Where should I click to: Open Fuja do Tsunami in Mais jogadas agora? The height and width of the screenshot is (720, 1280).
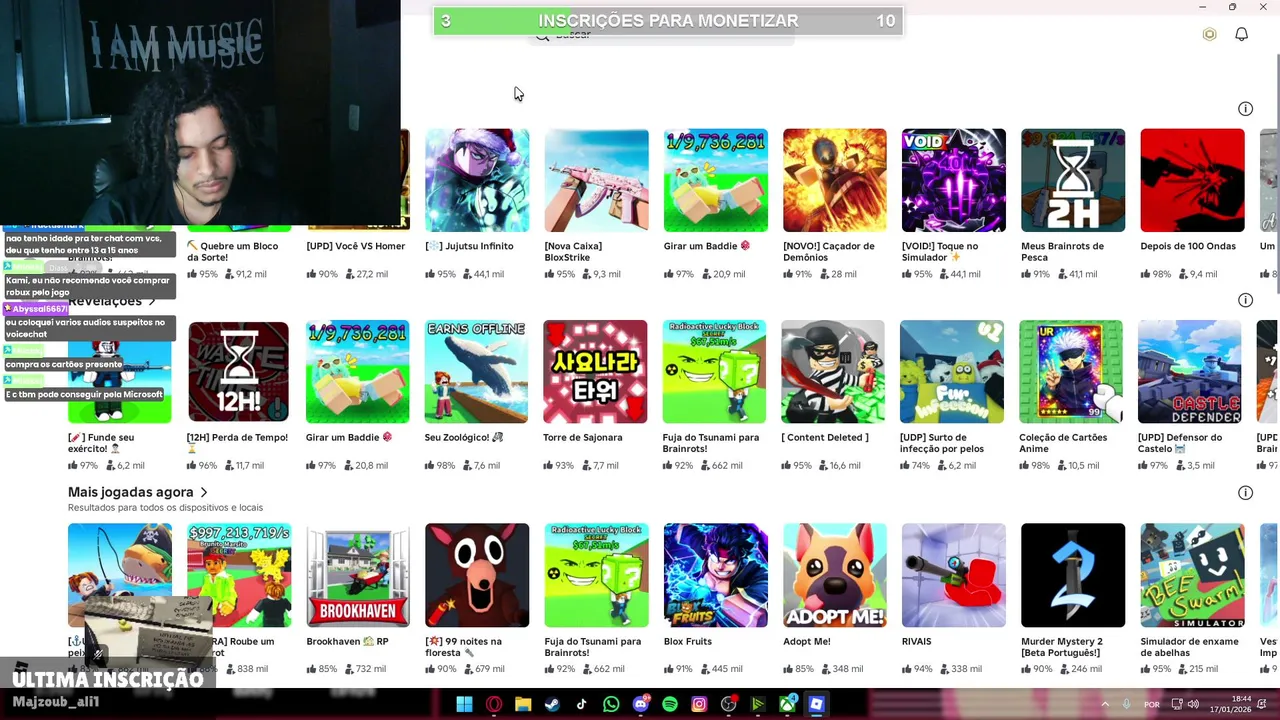[596, 575]
